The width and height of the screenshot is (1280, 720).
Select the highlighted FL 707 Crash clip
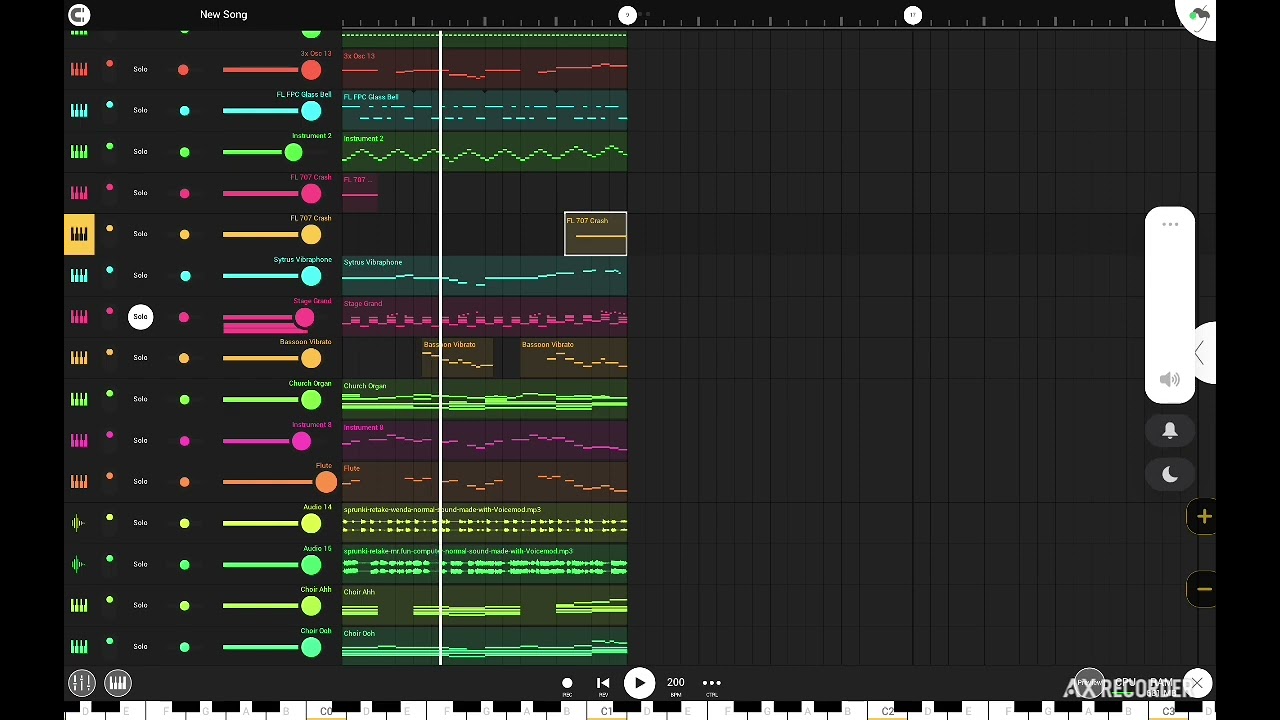point(596,234)
